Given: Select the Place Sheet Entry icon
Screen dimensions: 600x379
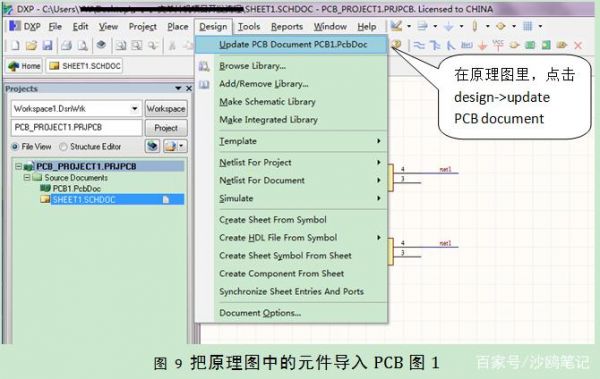Looking at the screenshot, I should tap(546, 46).
